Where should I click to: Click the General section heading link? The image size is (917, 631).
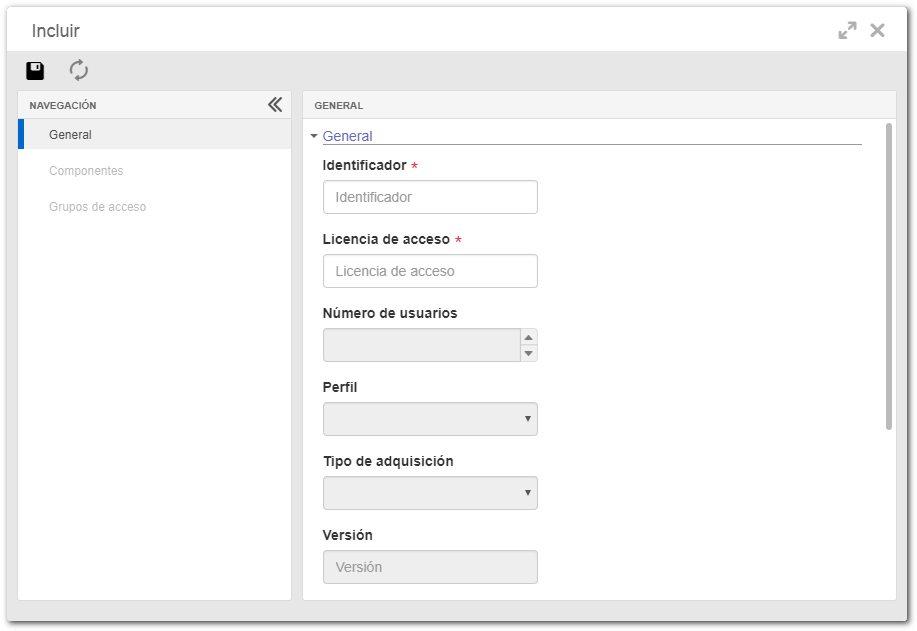click(347, 136)
